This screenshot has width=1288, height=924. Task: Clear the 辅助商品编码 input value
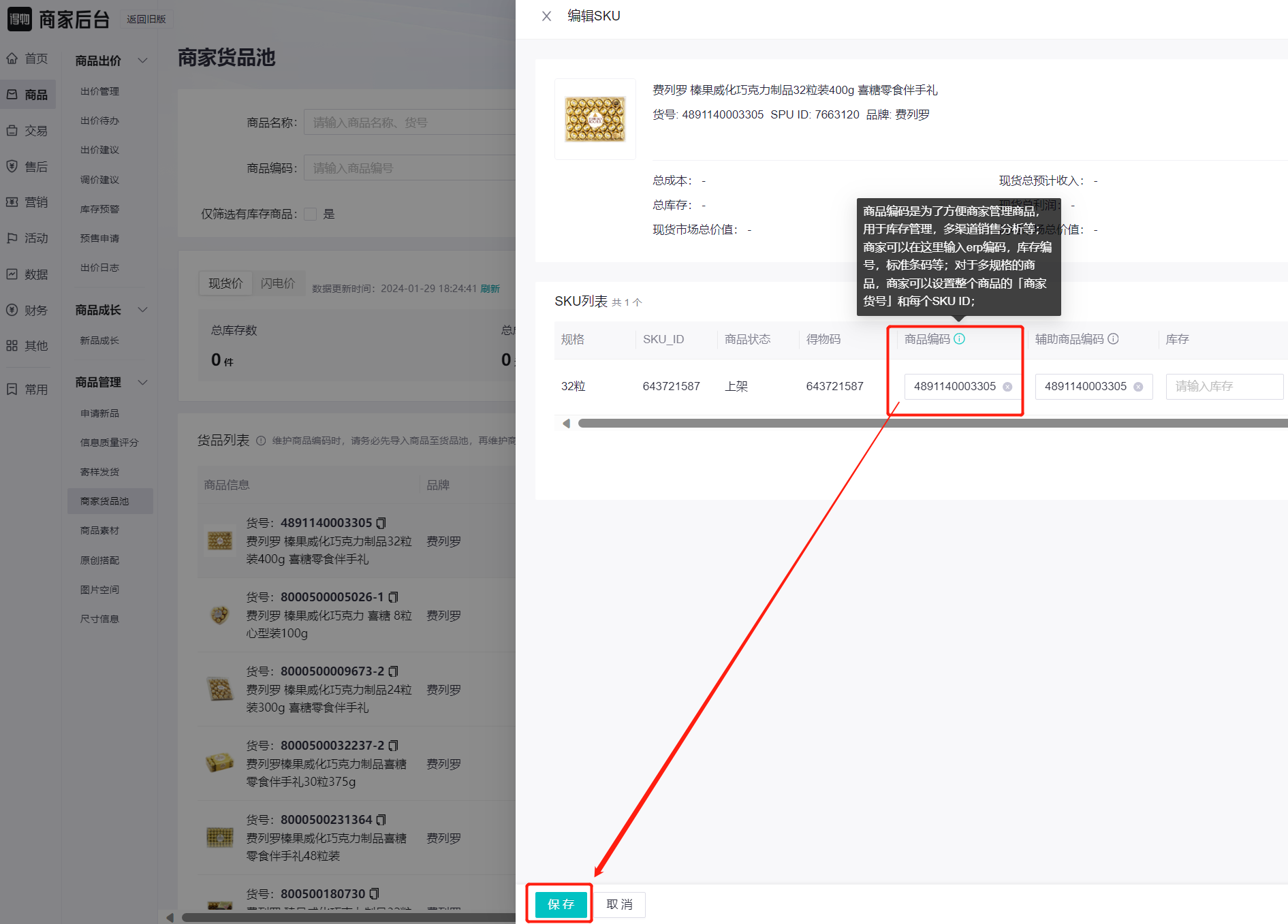pos(1138,387)
